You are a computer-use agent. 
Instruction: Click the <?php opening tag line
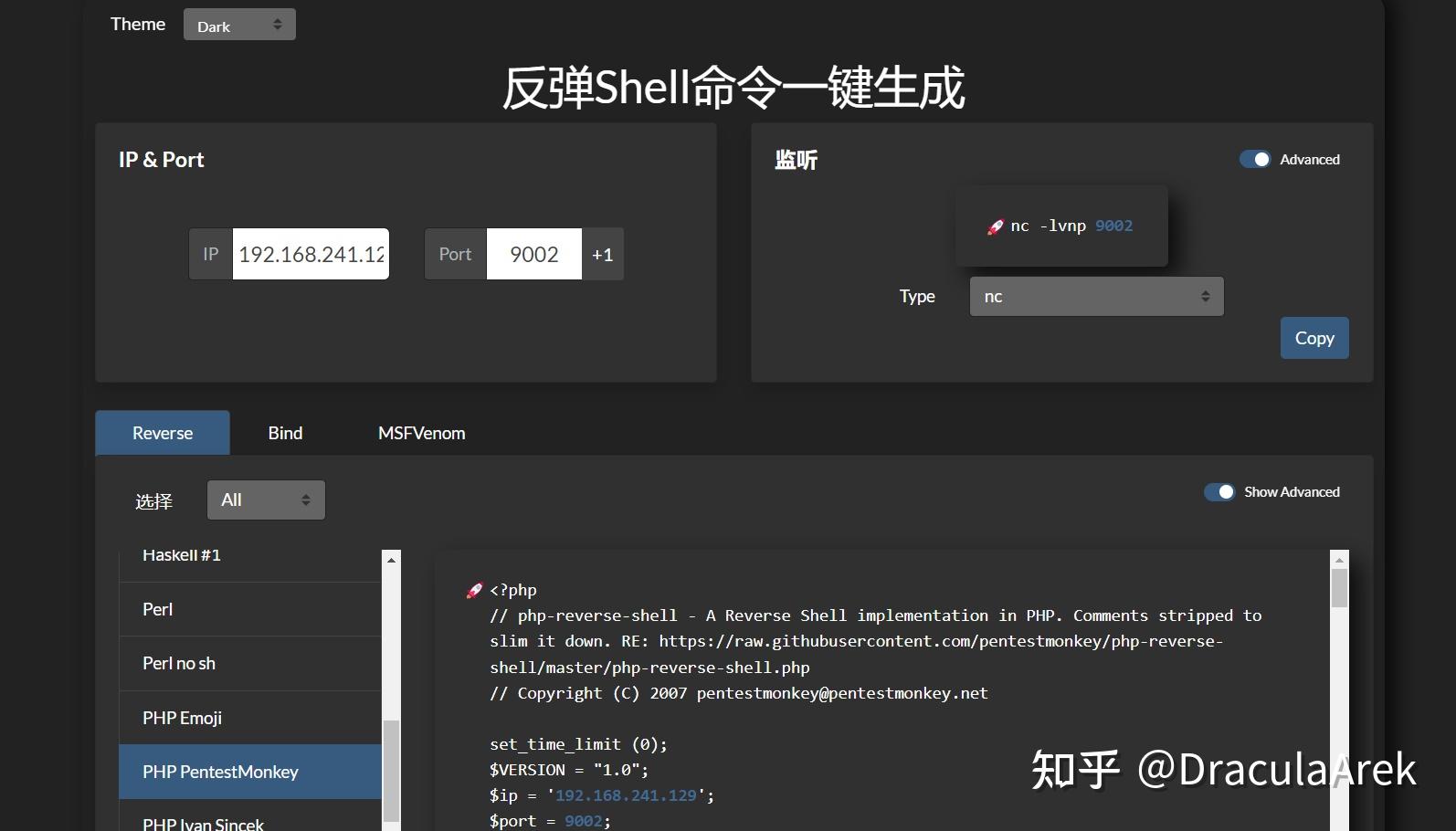[513, 590]
